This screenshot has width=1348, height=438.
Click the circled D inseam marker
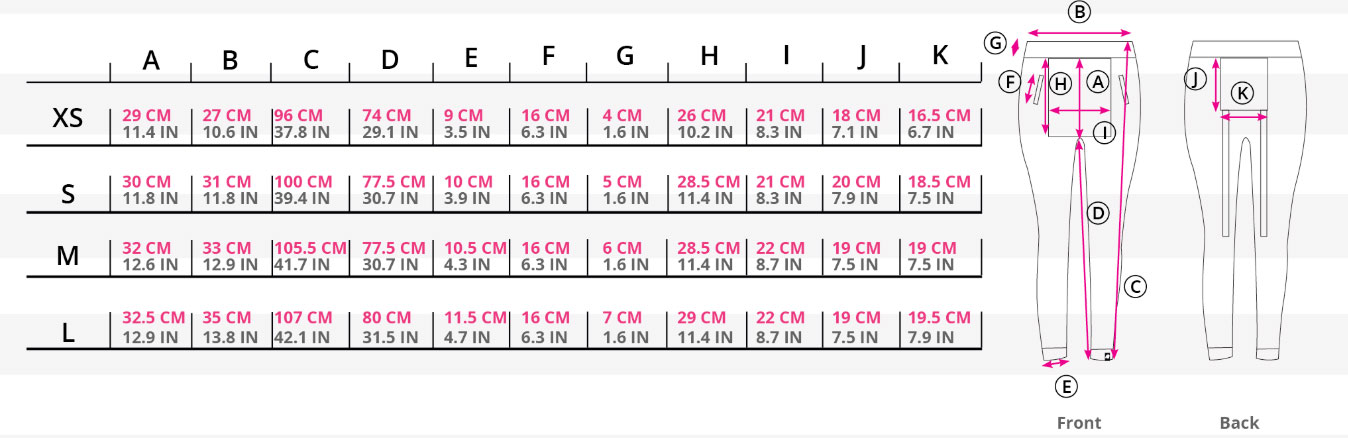[x=1098, y=212]
